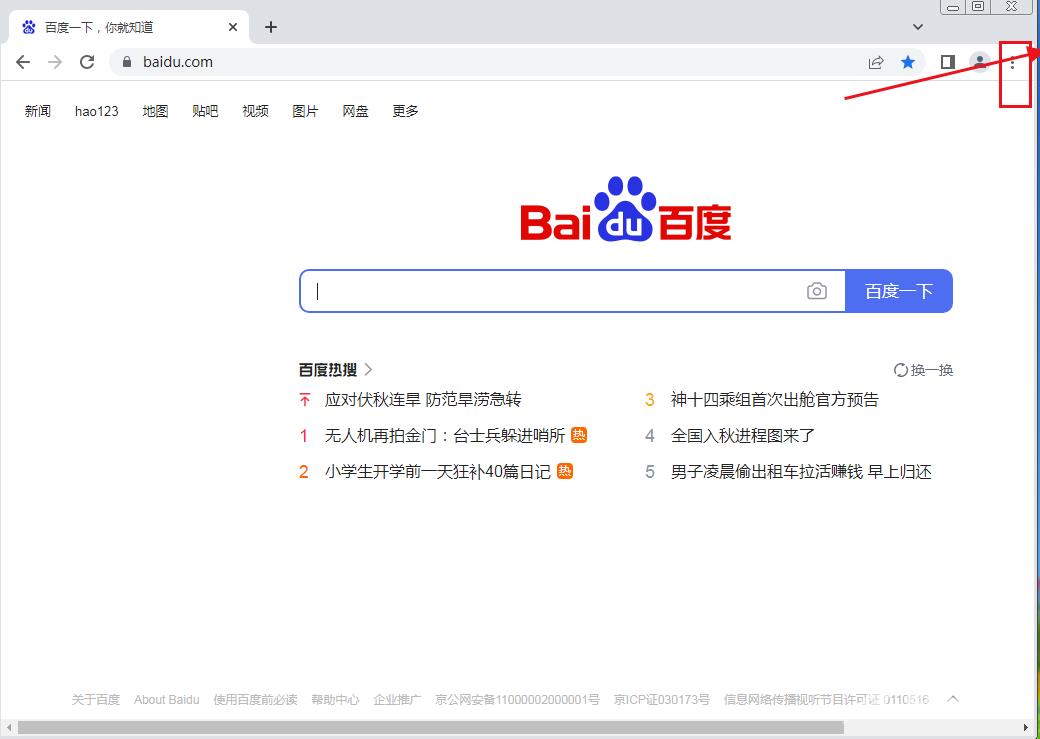Click the share icon in the toolbar

pos(876,61)
